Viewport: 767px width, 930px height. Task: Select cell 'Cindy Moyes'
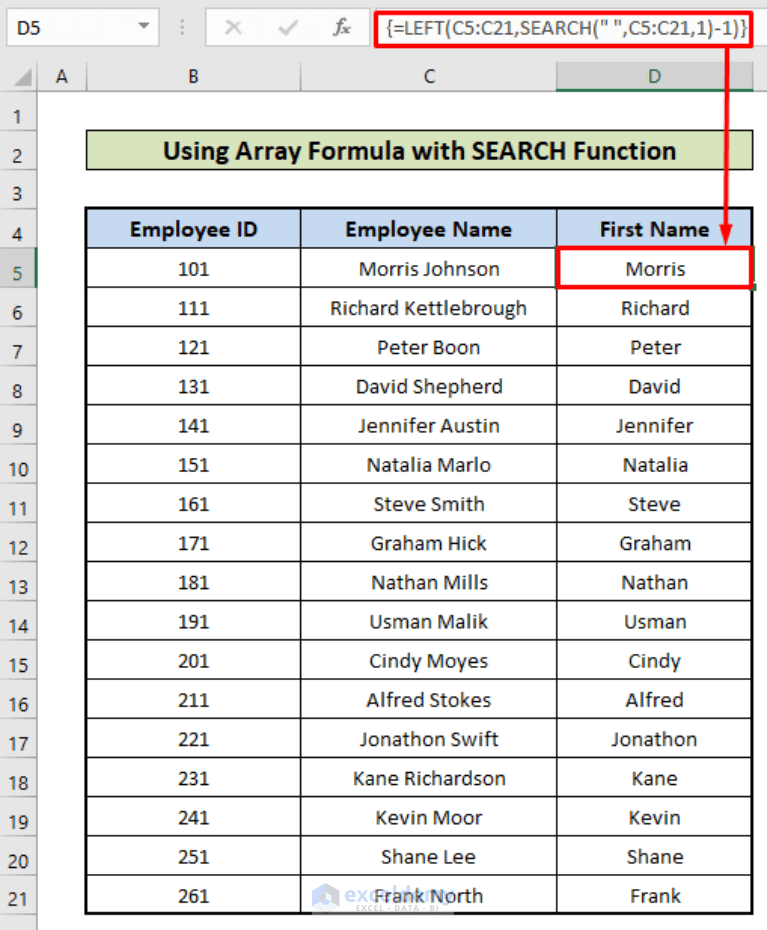pyautogui.click(x=428, y=660)
